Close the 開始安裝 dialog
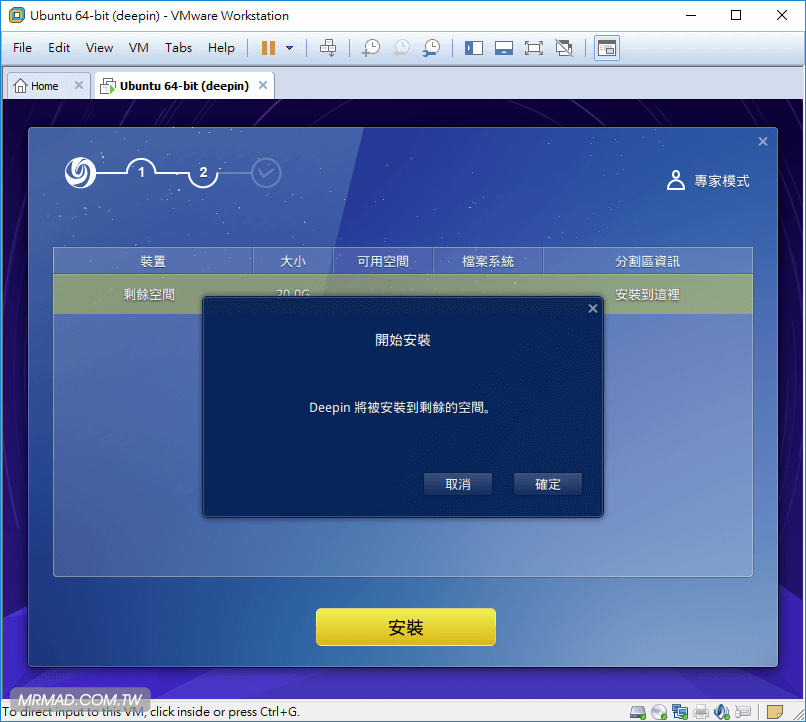This screenshot has width=806, height=722. pos(593,309)
